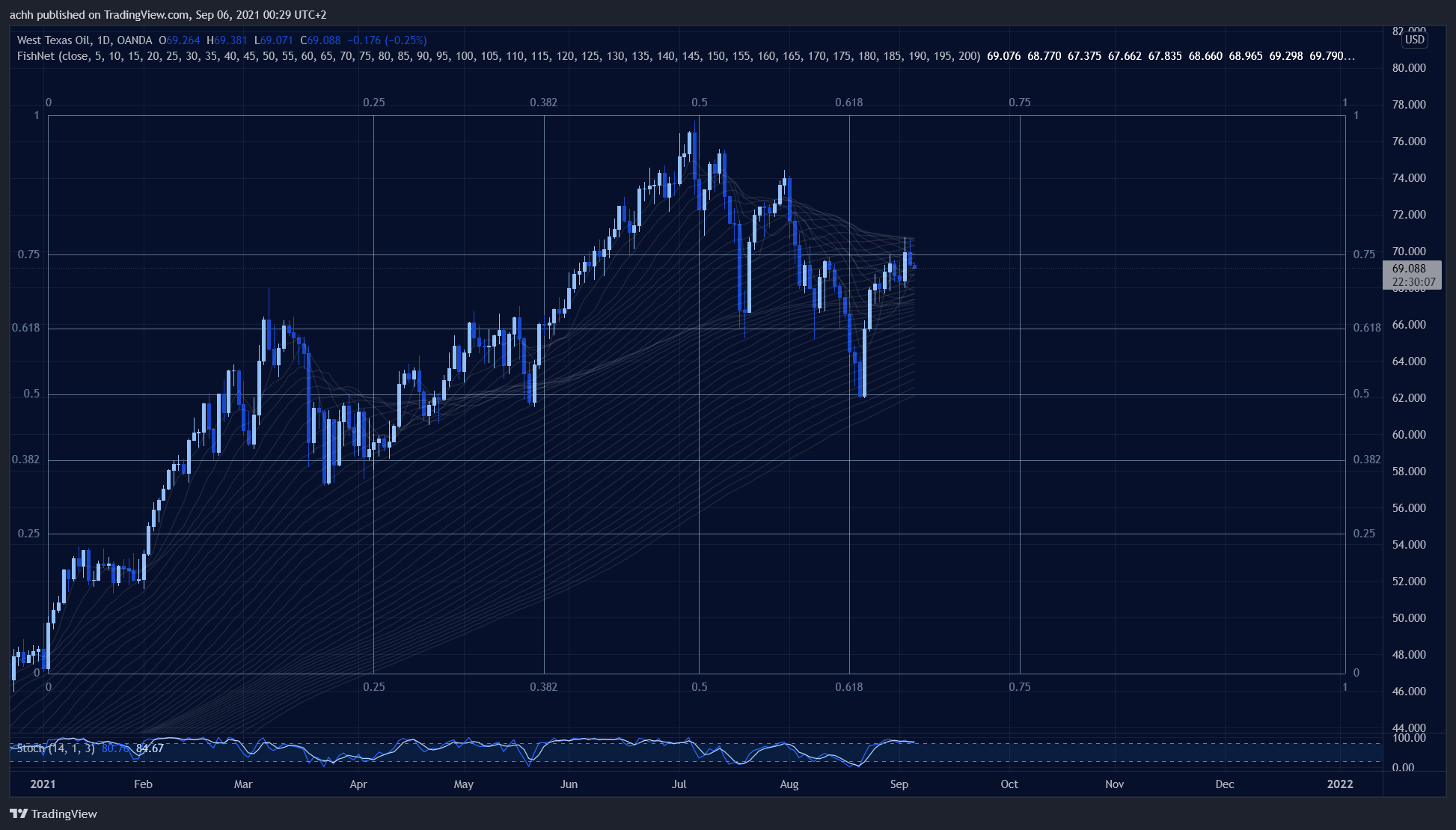This screenshot has height=830, width=1456.
Task: Click the 62.000 price axis label
Action: click(1409, 398)
